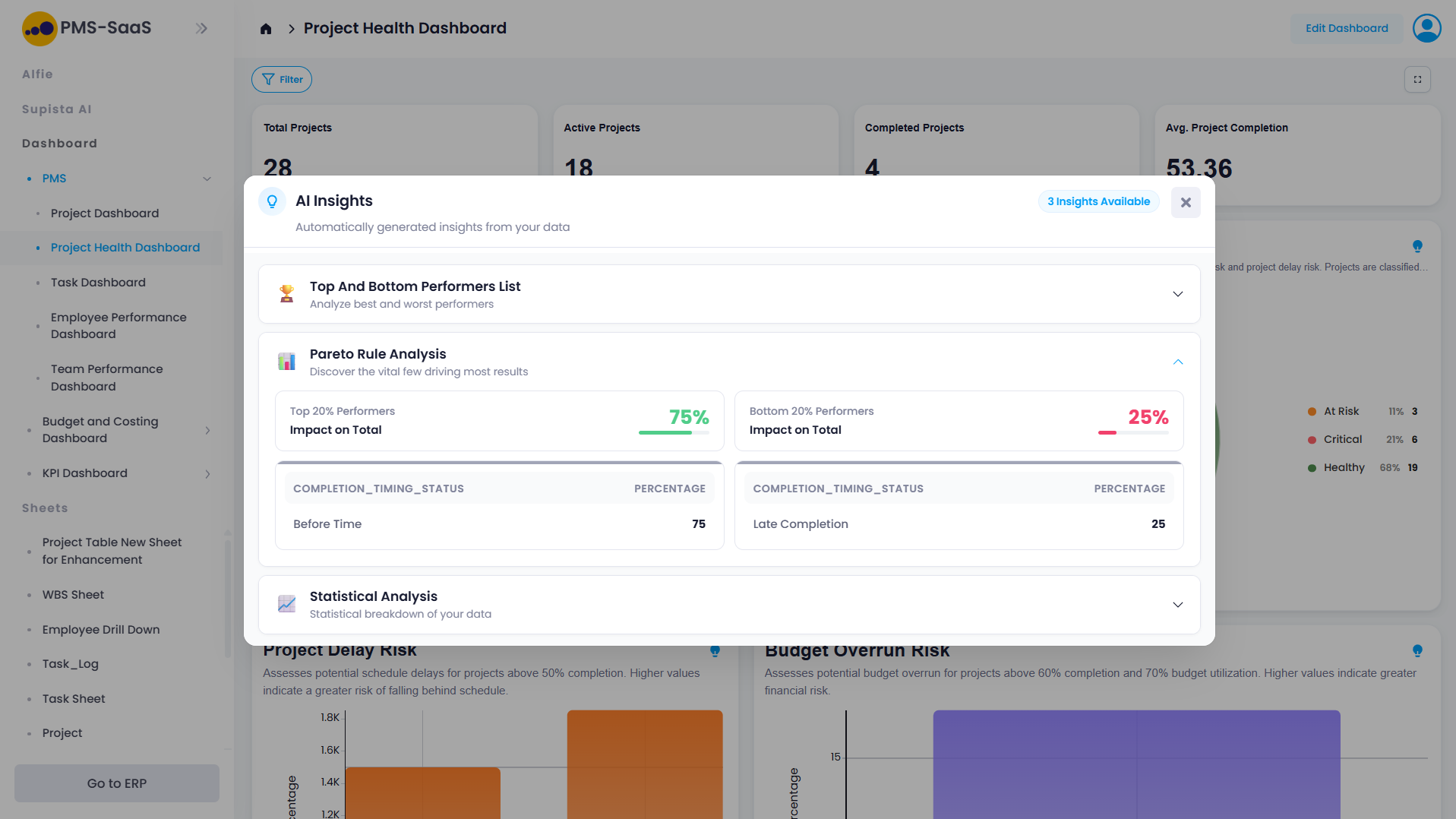
Task: Select Project Health Dashboard menu item
Action: 125,248
